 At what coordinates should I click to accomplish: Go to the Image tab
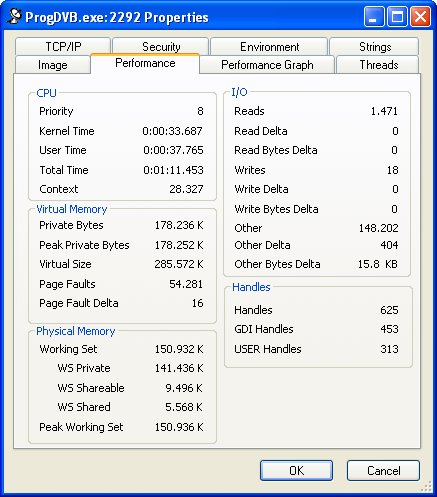[53, 65]
